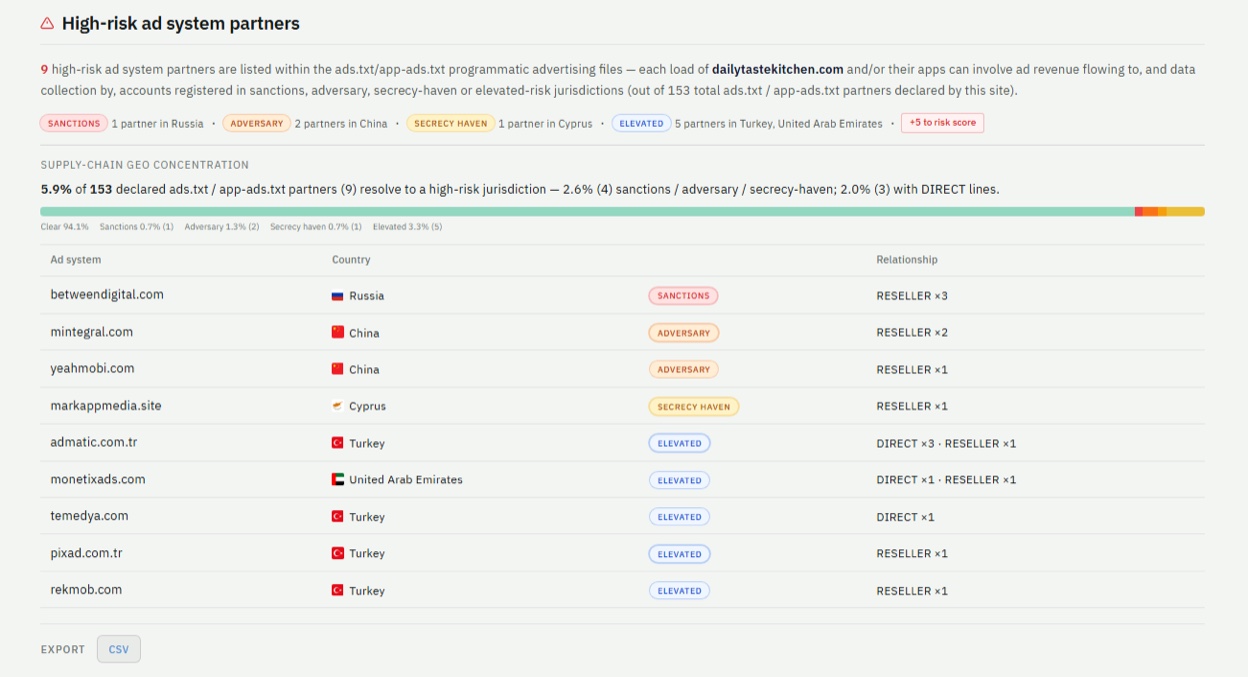Click DIRECT ×1 · RESELLER ×1 relationship cell
This screenshot has width=1248, height=677.
tap(946, 480)
